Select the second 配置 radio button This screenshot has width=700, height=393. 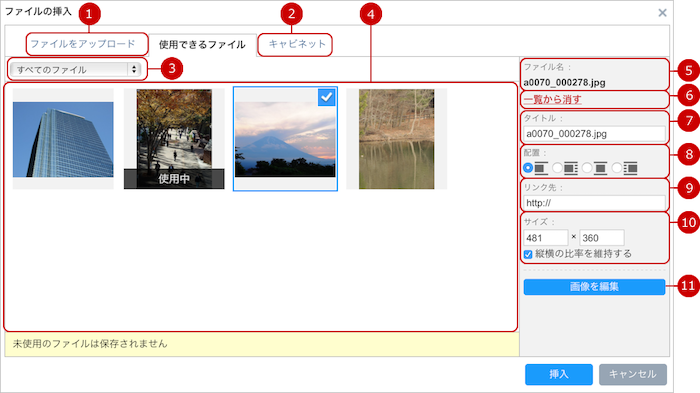558,168
